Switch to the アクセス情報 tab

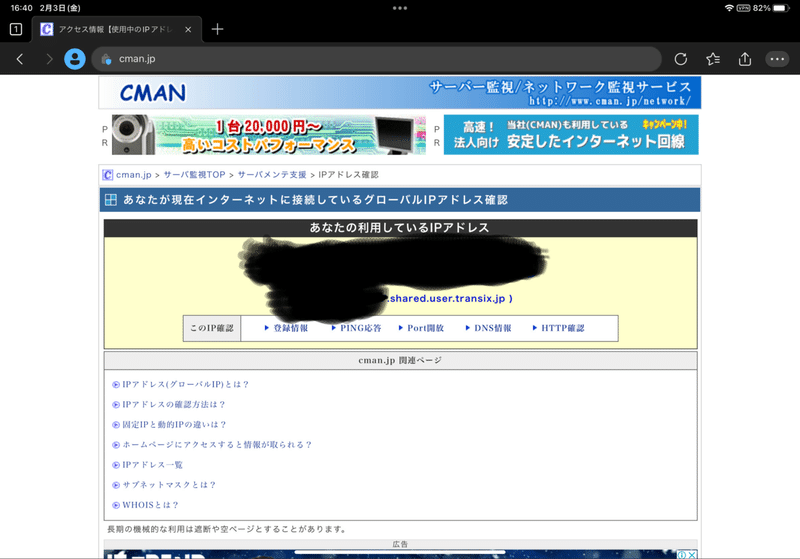point(117,30)
